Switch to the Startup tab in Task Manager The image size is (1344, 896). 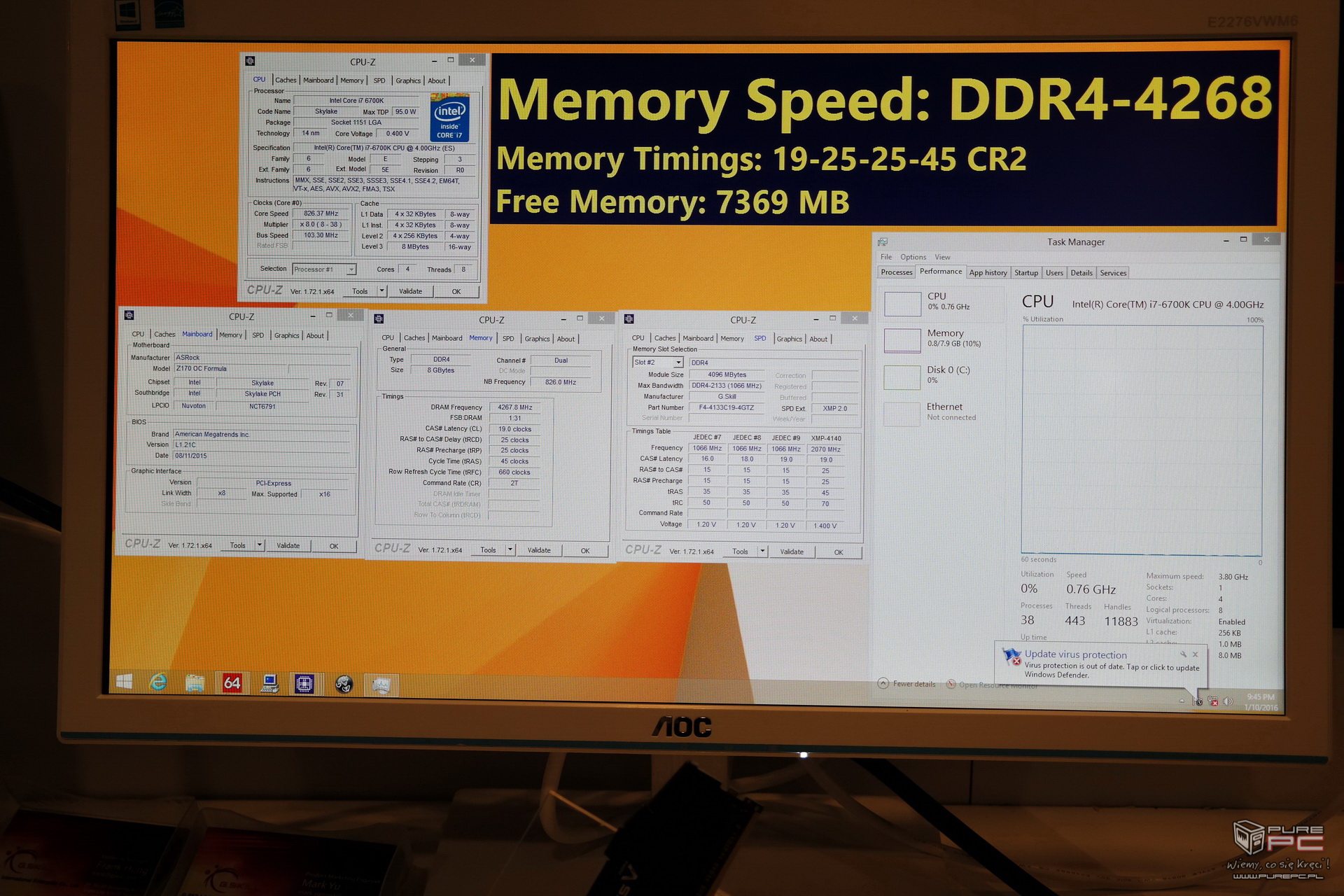click(1026, 272)
